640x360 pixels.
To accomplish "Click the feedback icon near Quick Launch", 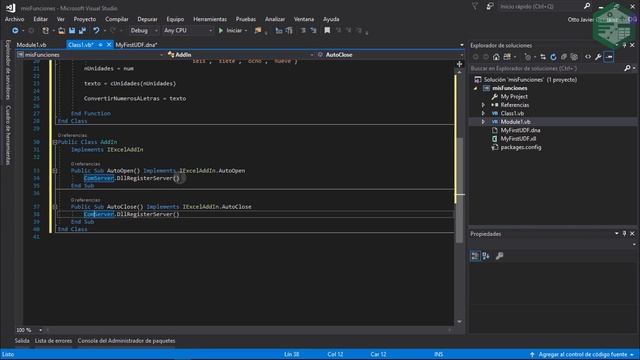I will (490, 6).
